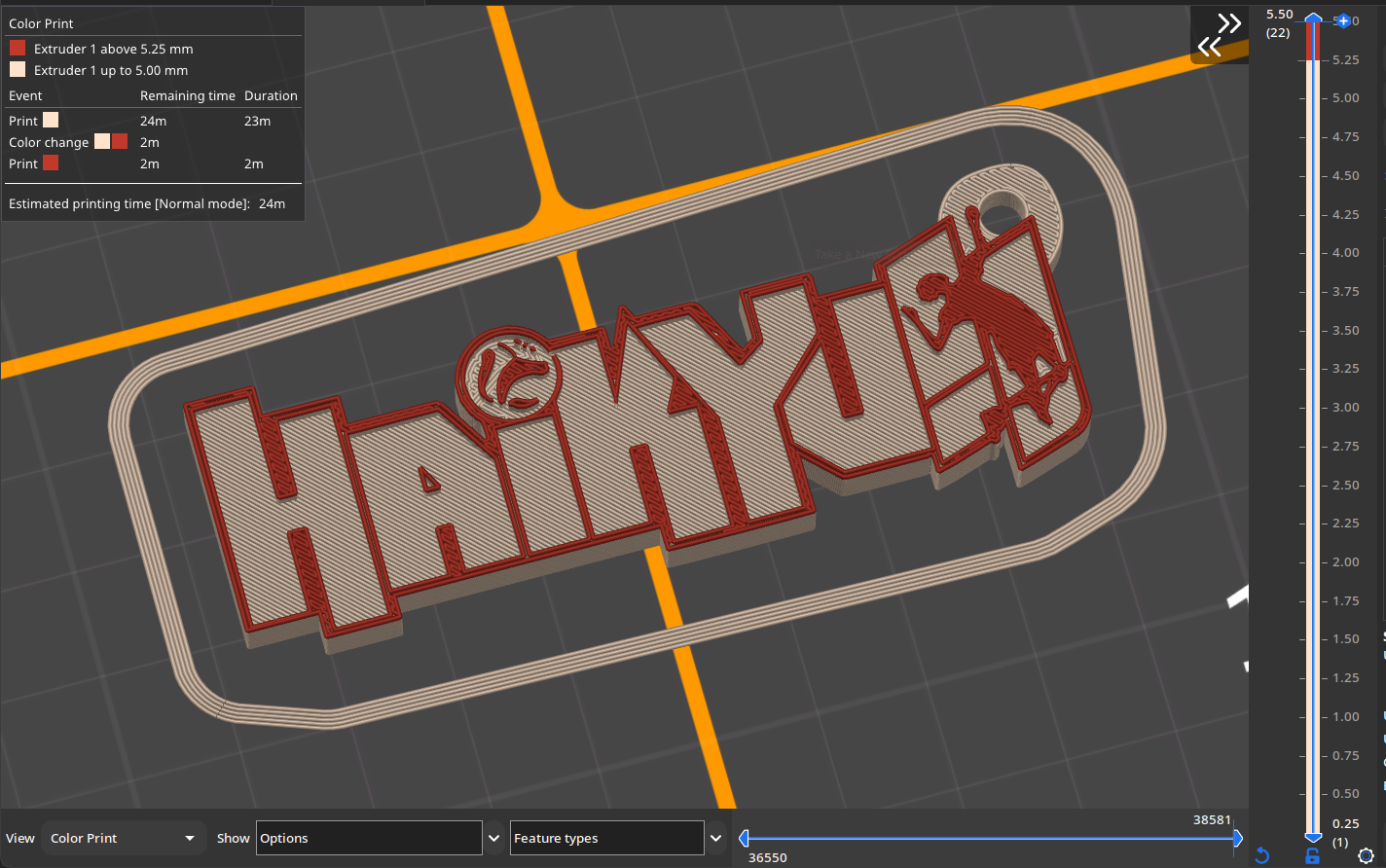Click the horizontal moves slider track
This screenshot has width=1386, height=868.
tap(990, 838)
